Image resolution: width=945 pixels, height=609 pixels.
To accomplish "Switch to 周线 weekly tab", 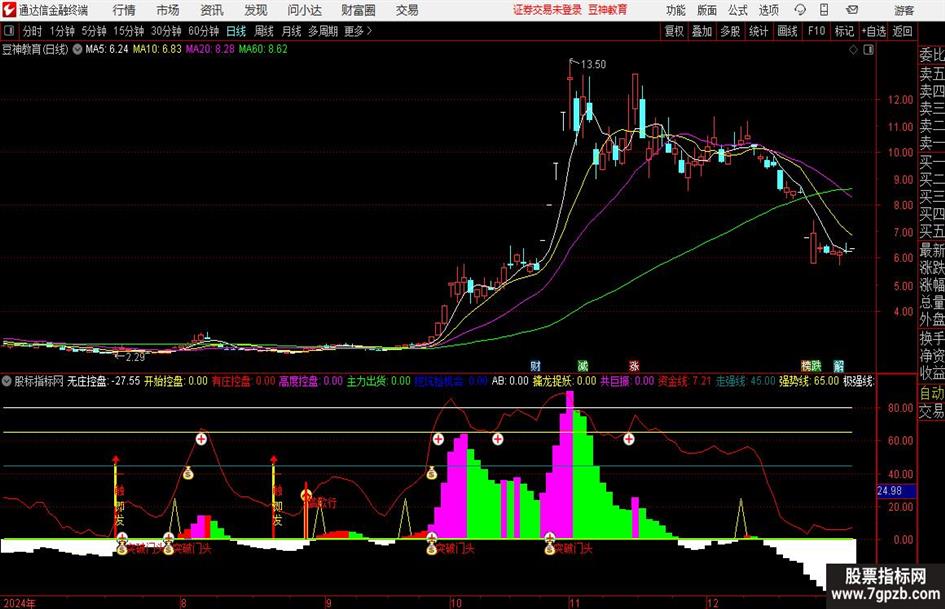I will pos(264,31).
